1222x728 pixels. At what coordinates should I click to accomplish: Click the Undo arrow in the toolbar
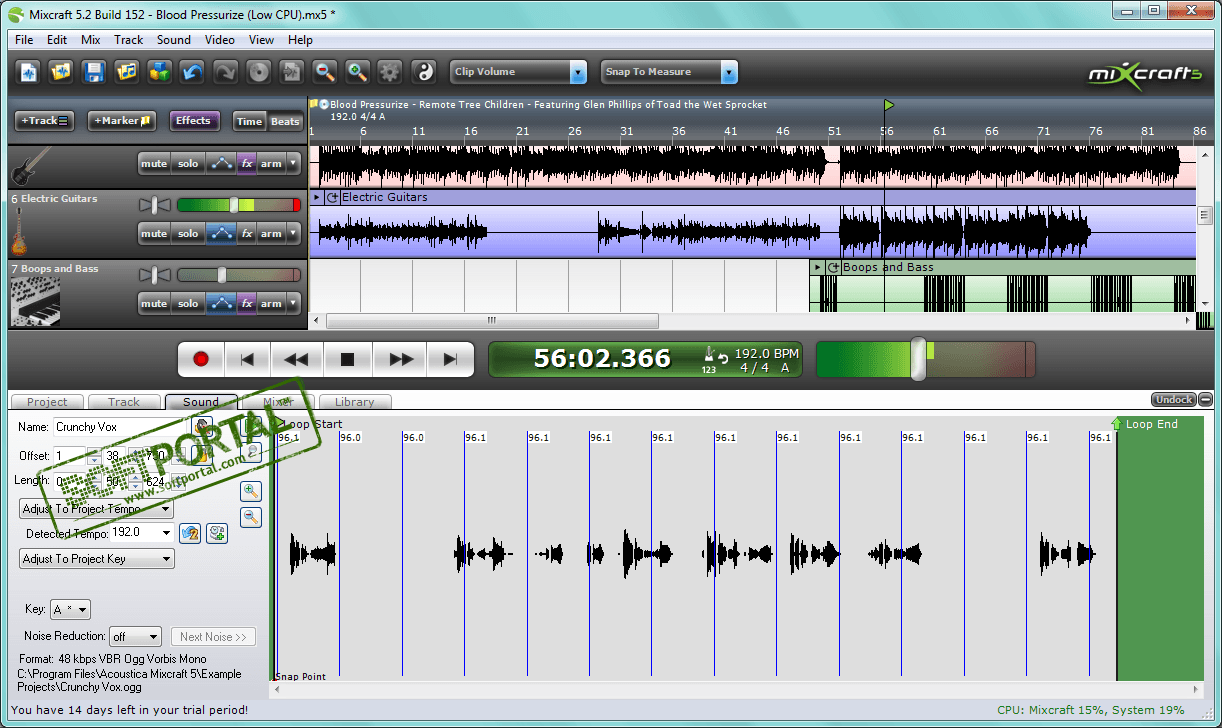[x=192, y=72]
